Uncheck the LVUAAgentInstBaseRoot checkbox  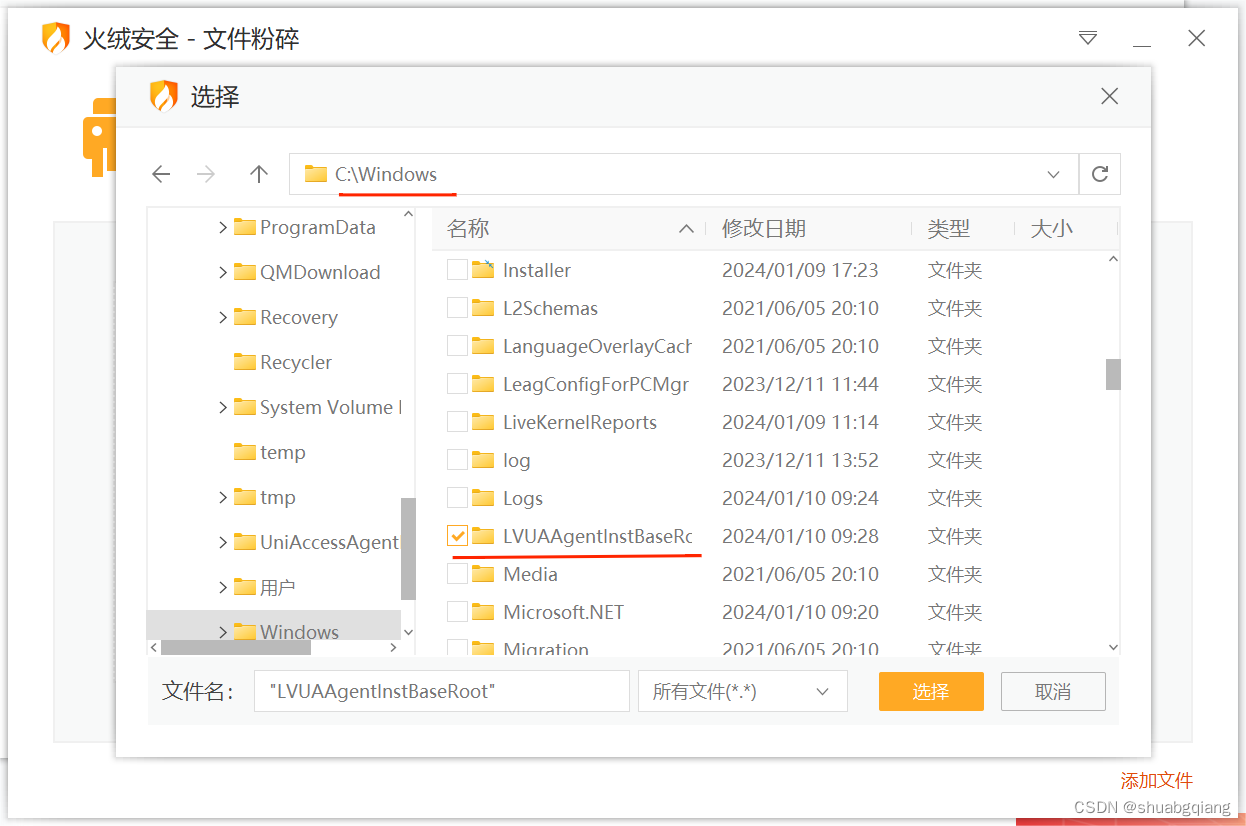coord(457,536)
